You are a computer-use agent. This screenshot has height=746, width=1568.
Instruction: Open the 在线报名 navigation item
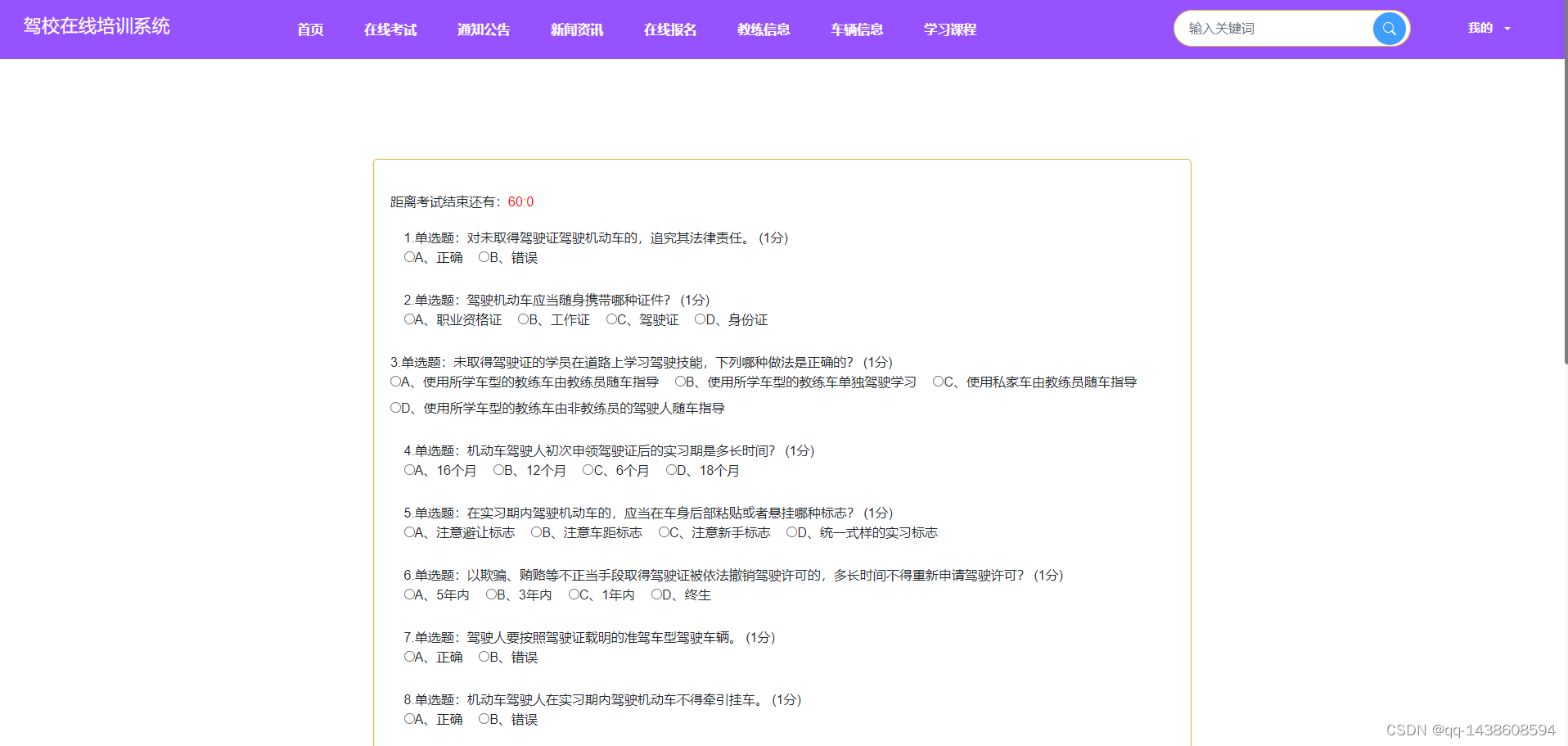pyautogui.click(x=670, y=29)
